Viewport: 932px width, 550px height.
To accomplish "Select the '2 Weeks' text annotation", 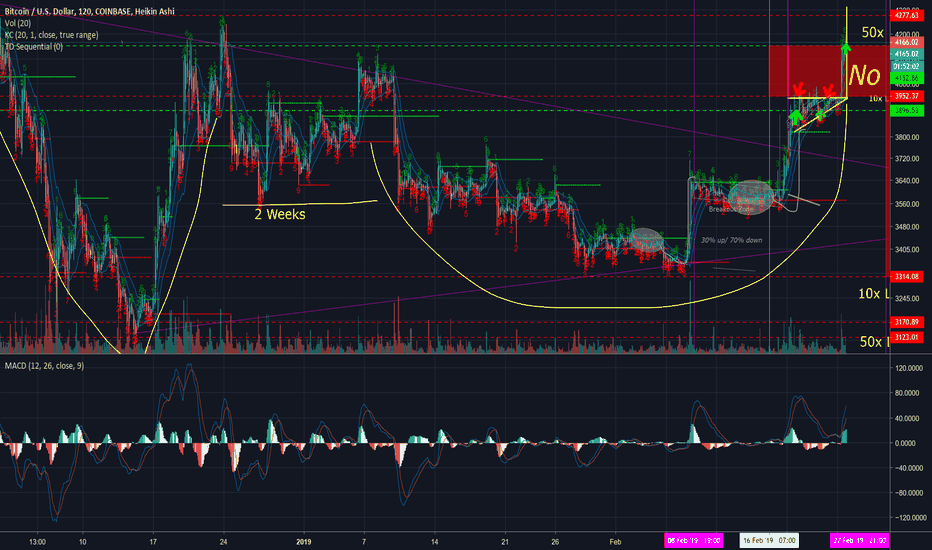I will tap(280, 214).
